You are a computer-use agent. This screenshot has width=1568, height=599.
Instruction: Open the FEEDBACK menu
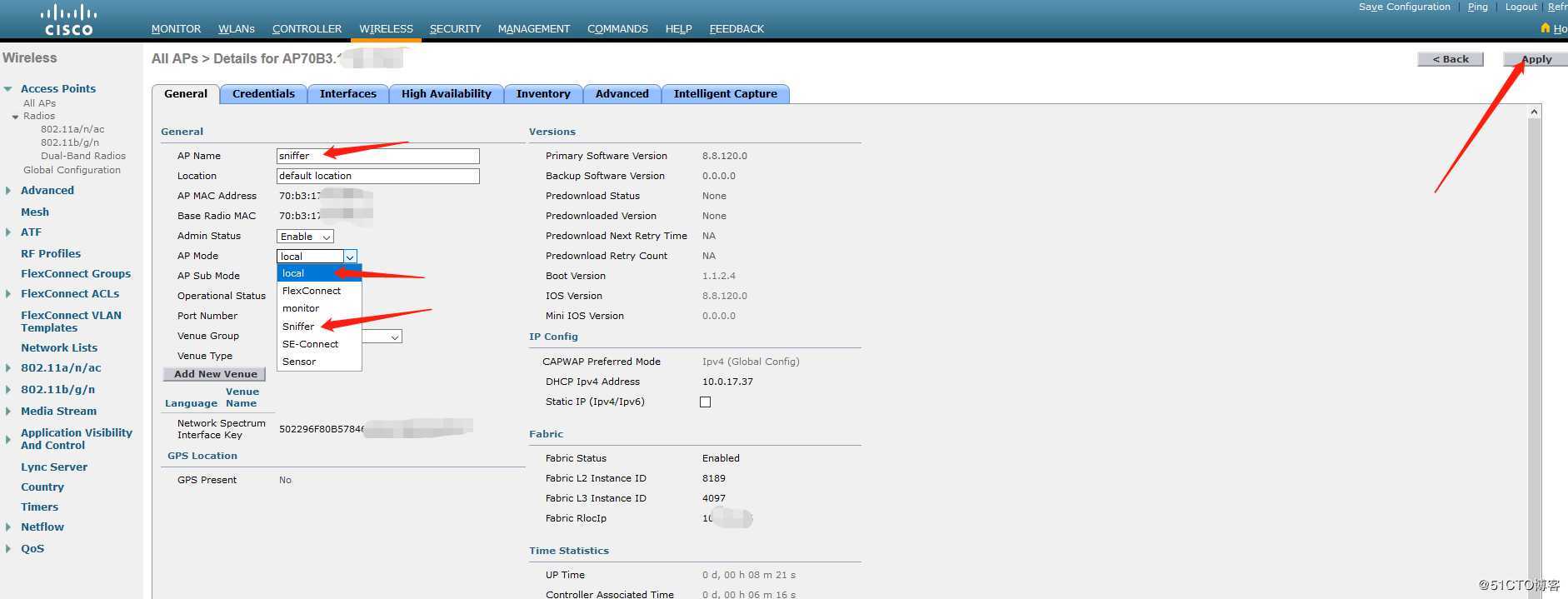[737, 28]
